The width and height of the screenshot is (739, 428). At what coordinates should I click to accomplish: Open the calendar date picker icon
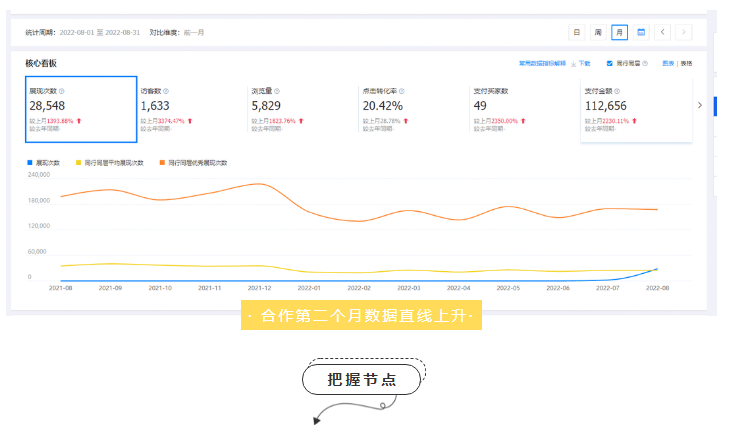click(641, 32)
